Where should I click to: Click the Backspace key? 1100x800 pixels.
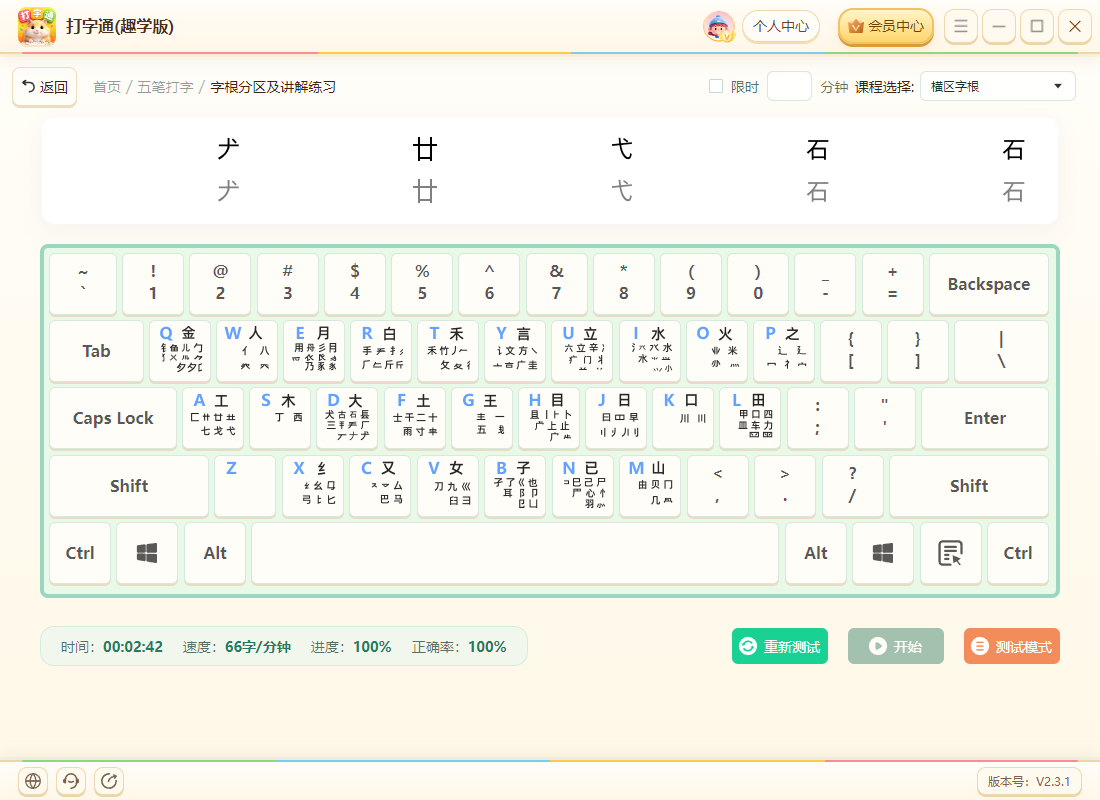(x=988, y=284)
